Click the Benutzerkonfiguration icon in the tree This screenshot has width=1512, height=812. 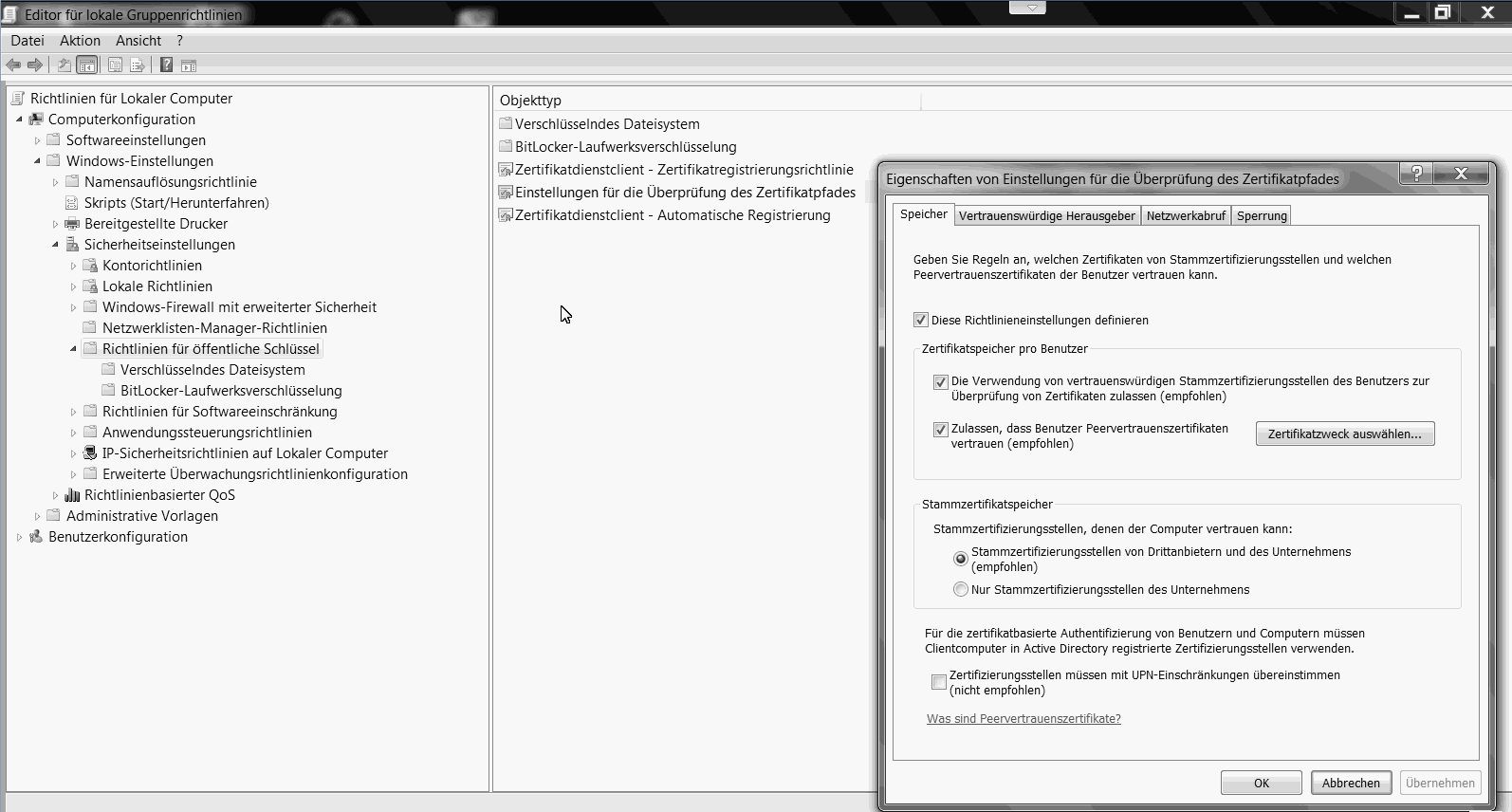pos(36,537)
